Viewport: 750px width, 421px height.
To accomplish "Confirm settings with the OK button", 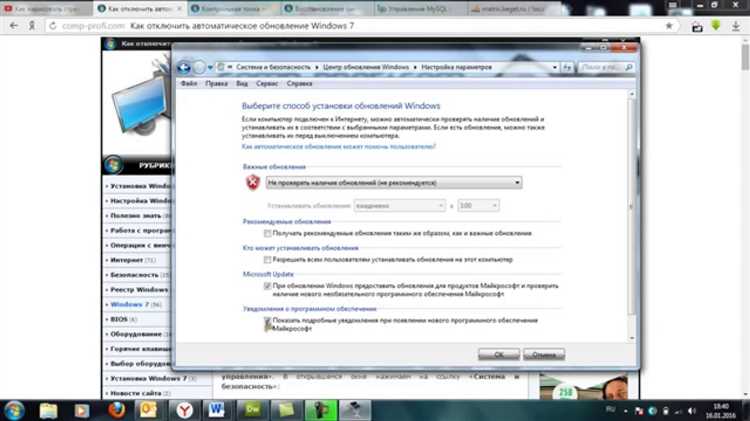I will pos(499,355).
